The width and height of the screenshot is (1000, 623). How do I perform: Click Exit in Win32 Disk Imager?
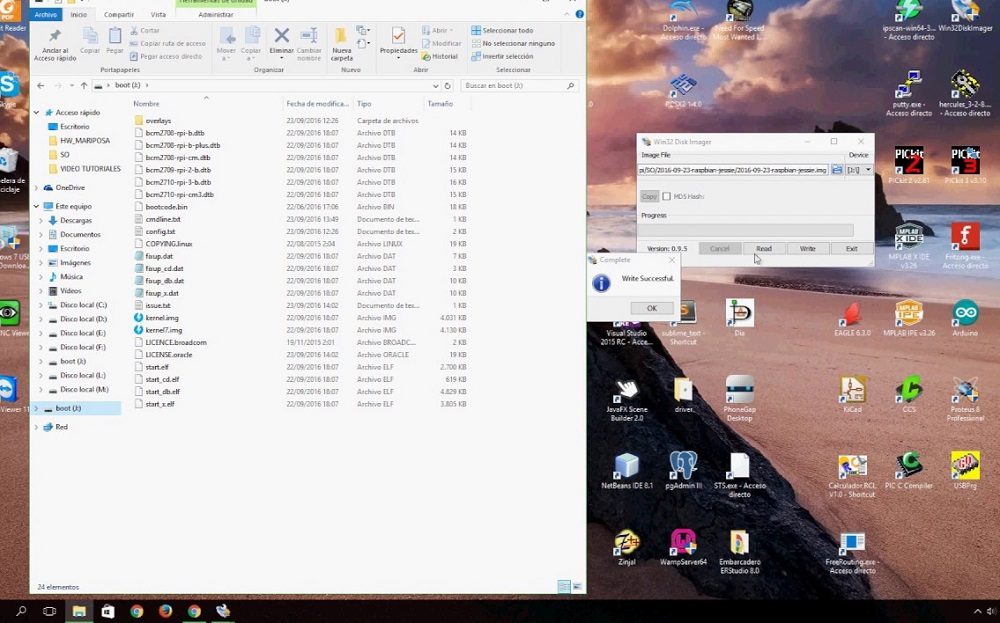tap(851, 249)
